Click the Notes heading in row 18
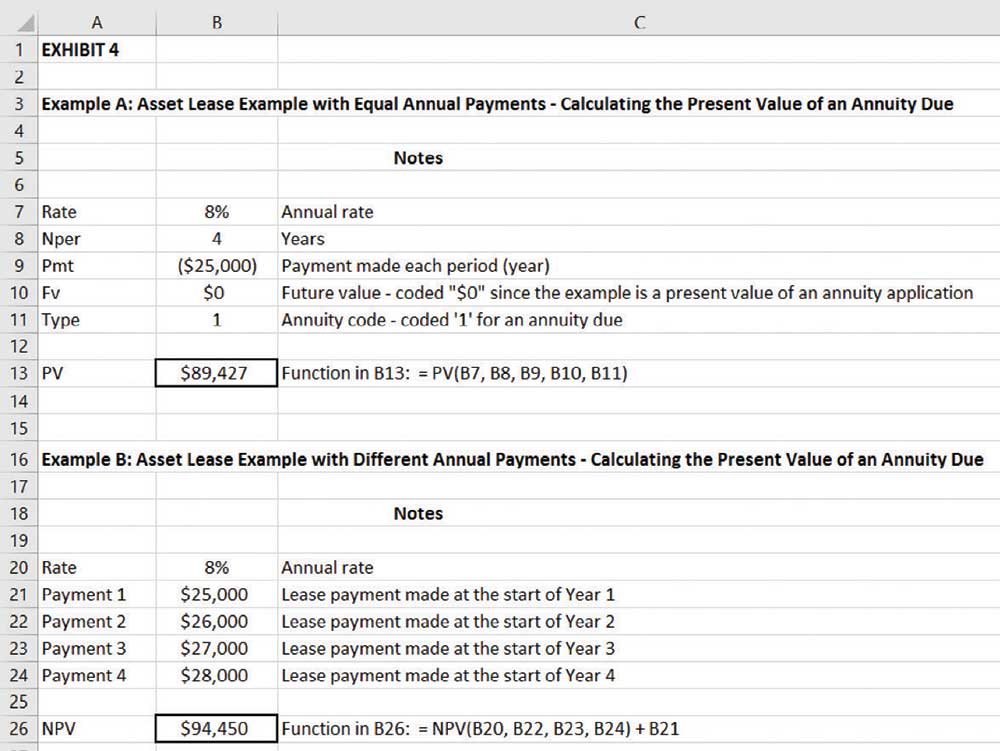 point(418,514)
